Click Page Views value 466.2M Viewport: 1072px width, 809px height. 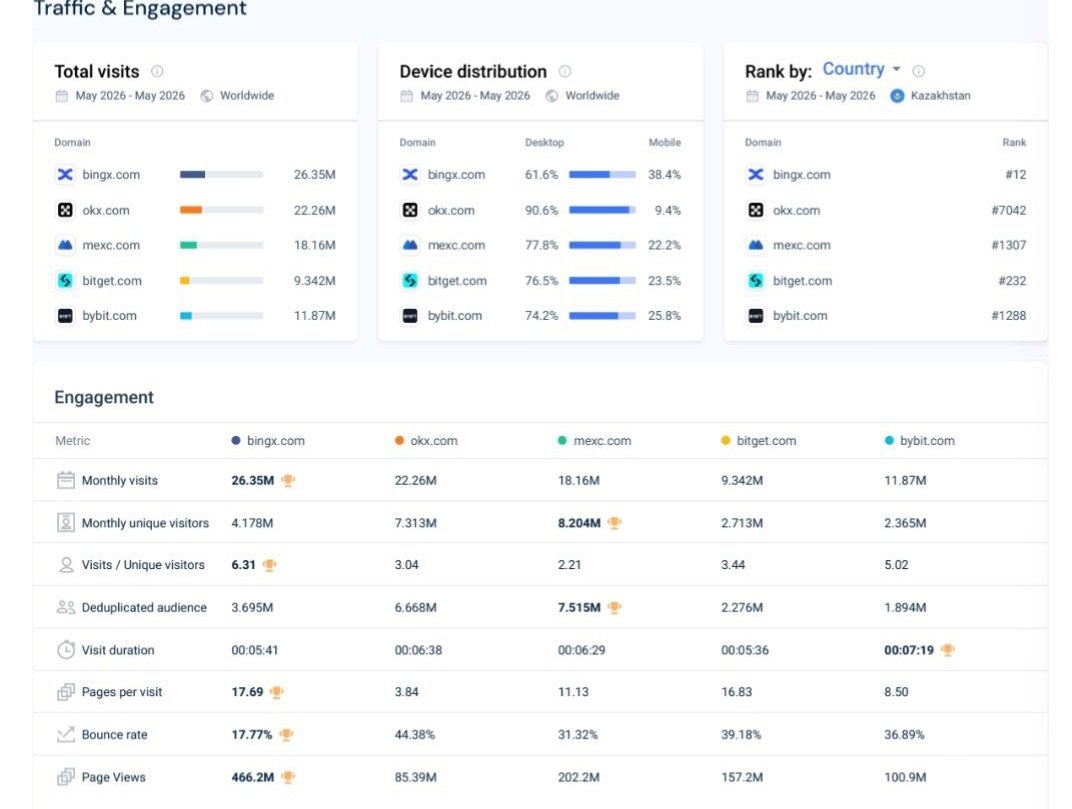tap(252, 777)
